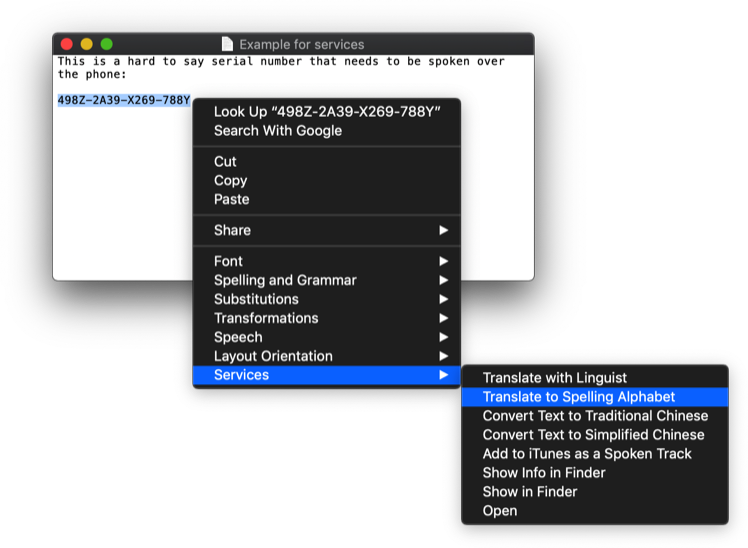Click the yellow minimize window button
The width and height of the screenshot is (748, 548).
(x=87, y=44)
